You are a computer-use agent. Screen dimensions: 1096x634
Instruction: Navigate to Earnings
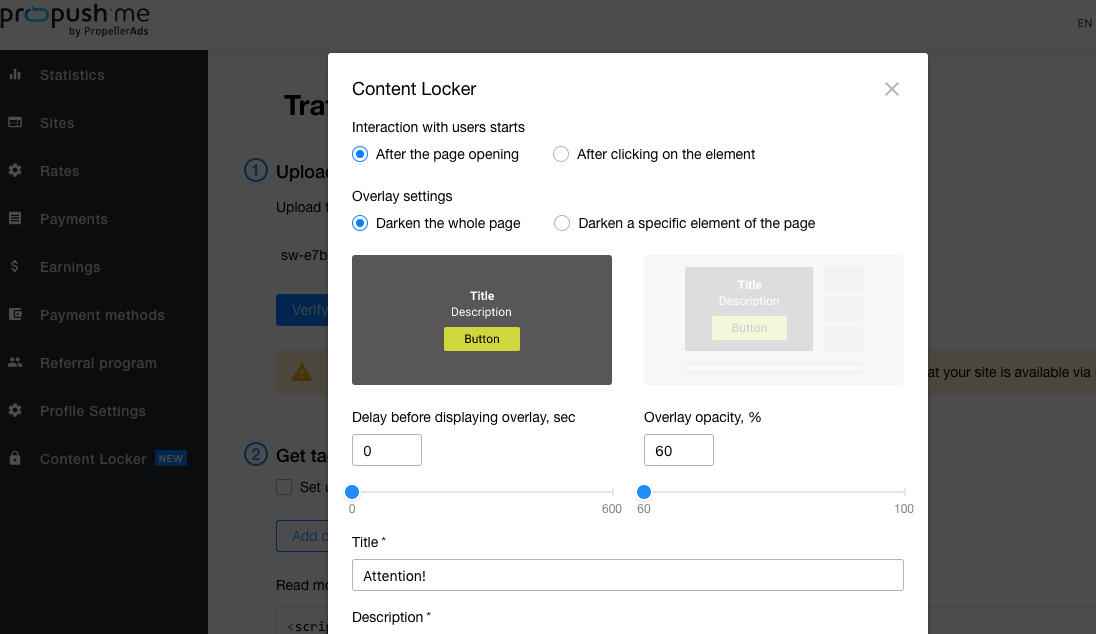tap(70, 267)
